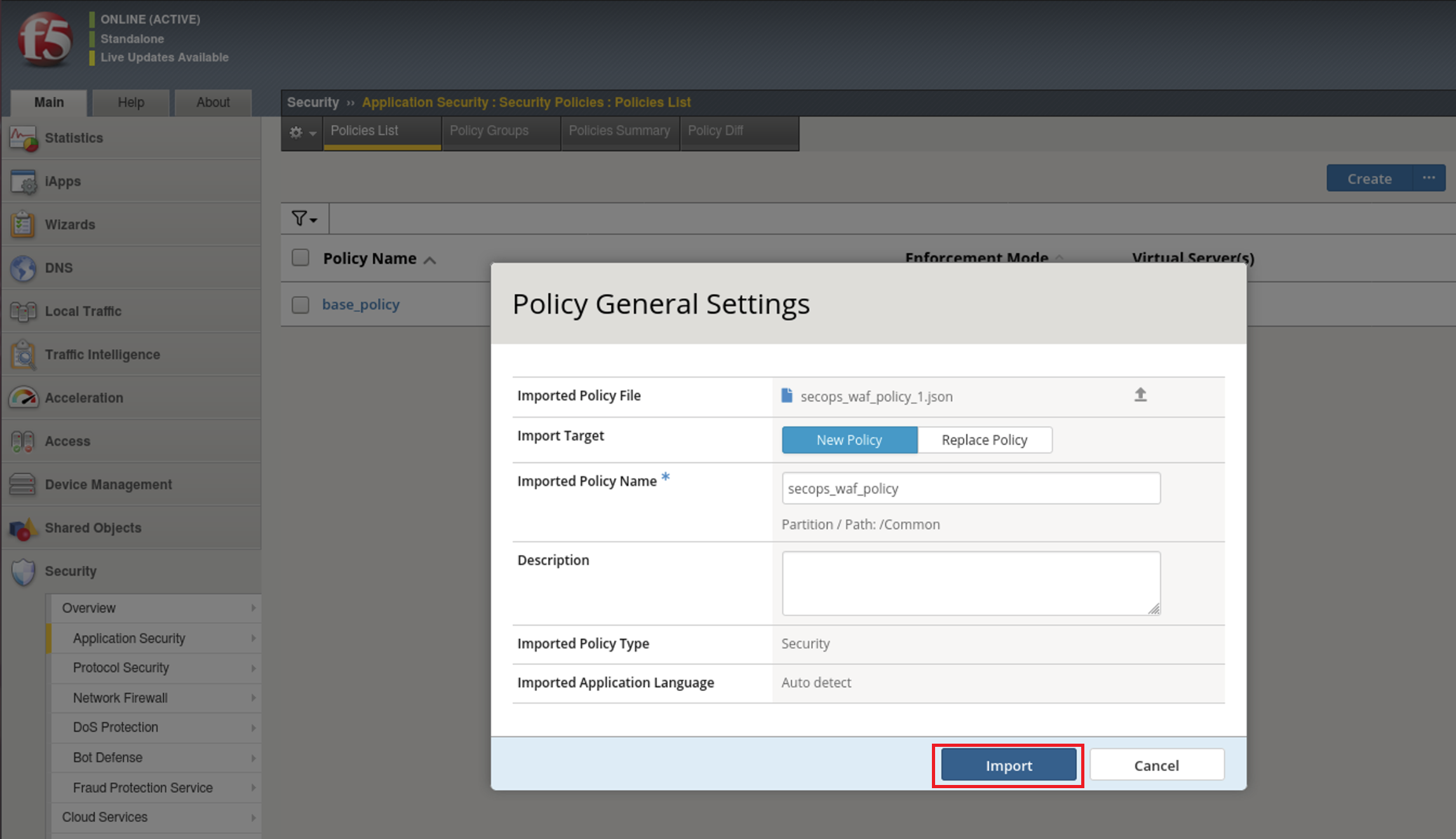
Task: Switch to the Main tab
Action: click(49, 102)
